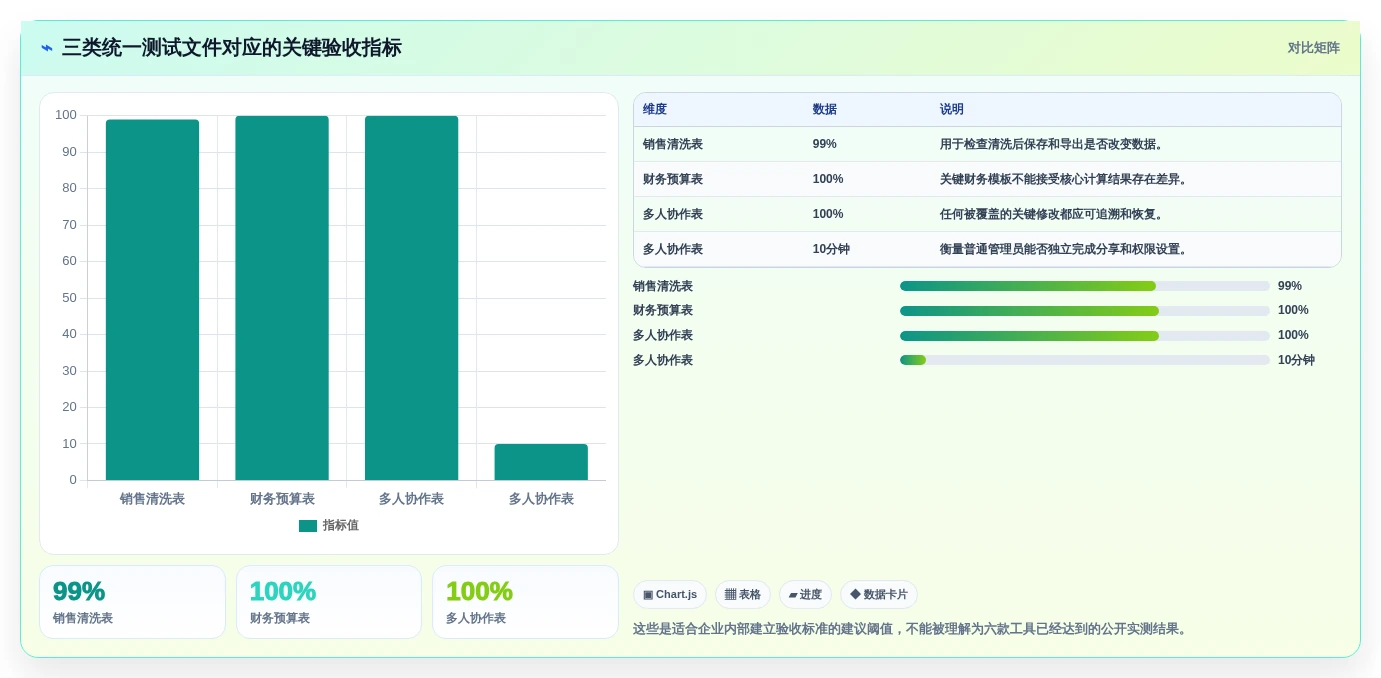The image size is (1381, 678).
Task: Click the description 用于检查清洗后保存和导出是否改变数据。
Action: [1052, 144]
